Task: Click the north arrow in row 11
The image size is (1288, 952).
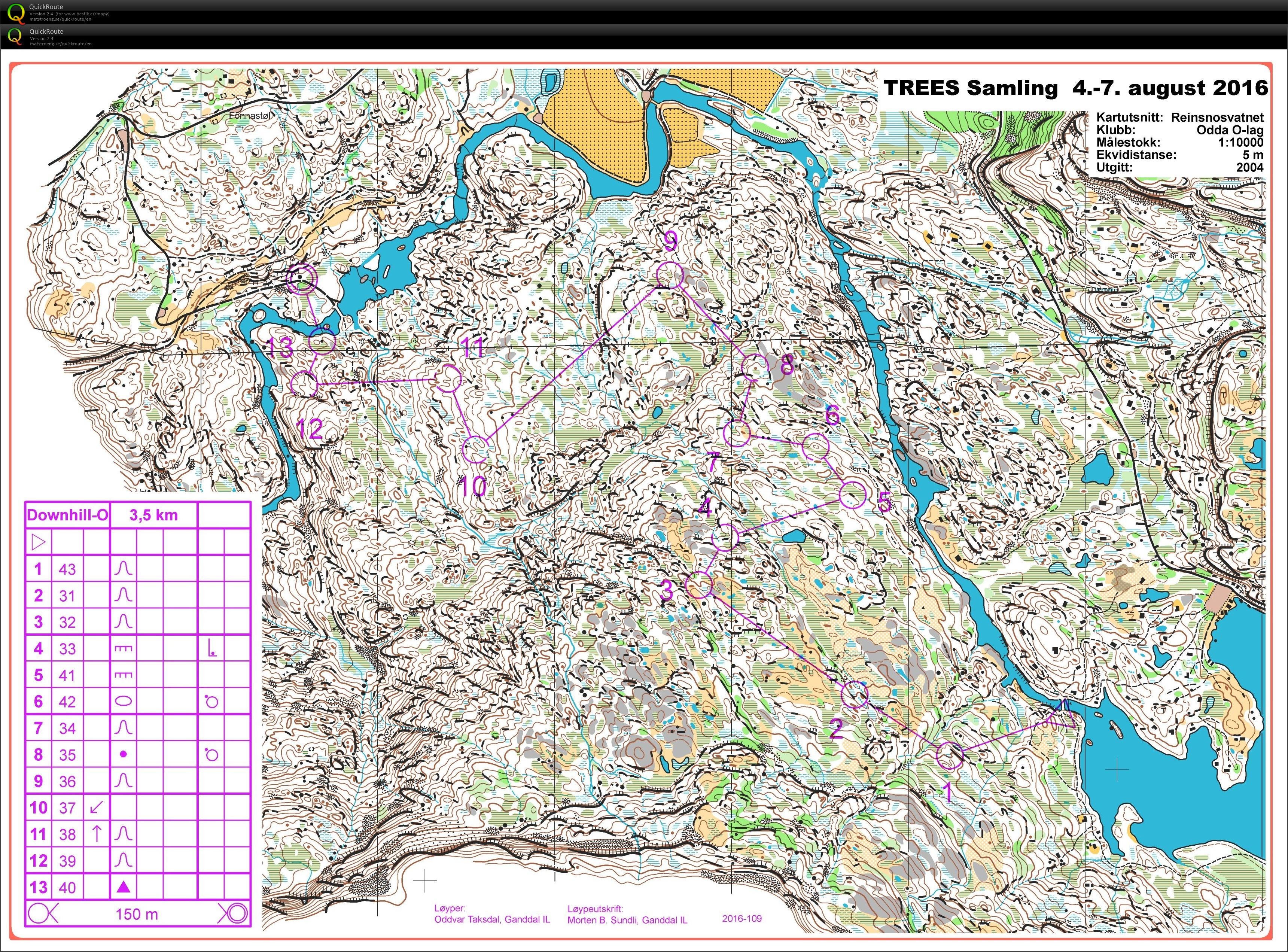Action: click(97, 834)
